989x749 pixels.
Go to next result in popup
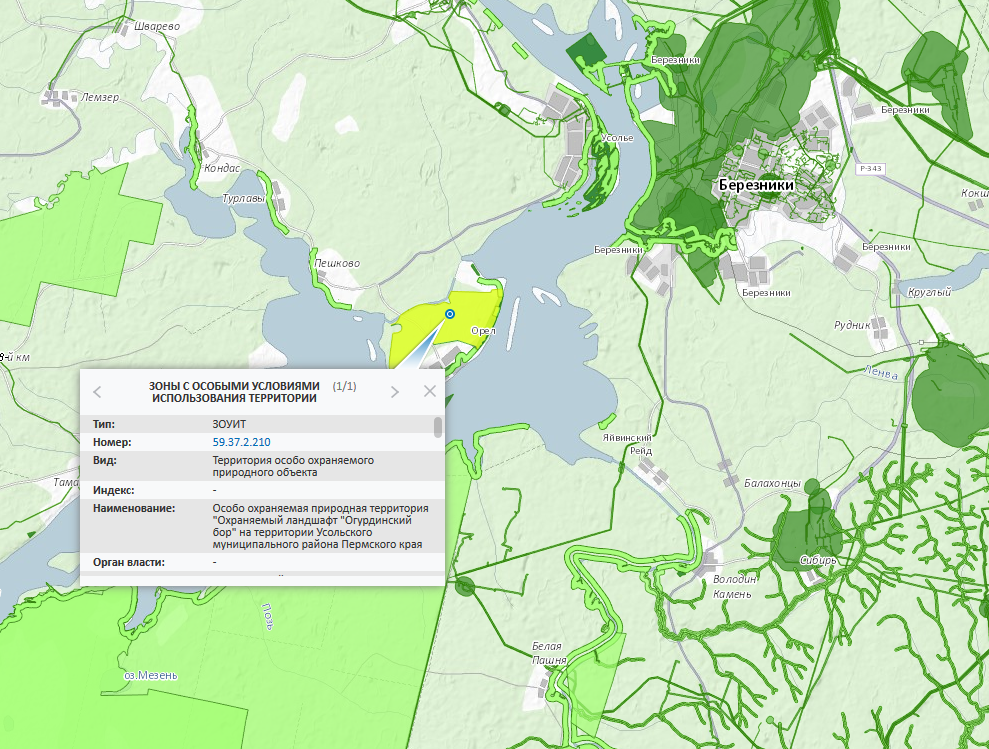click(395, 392)
